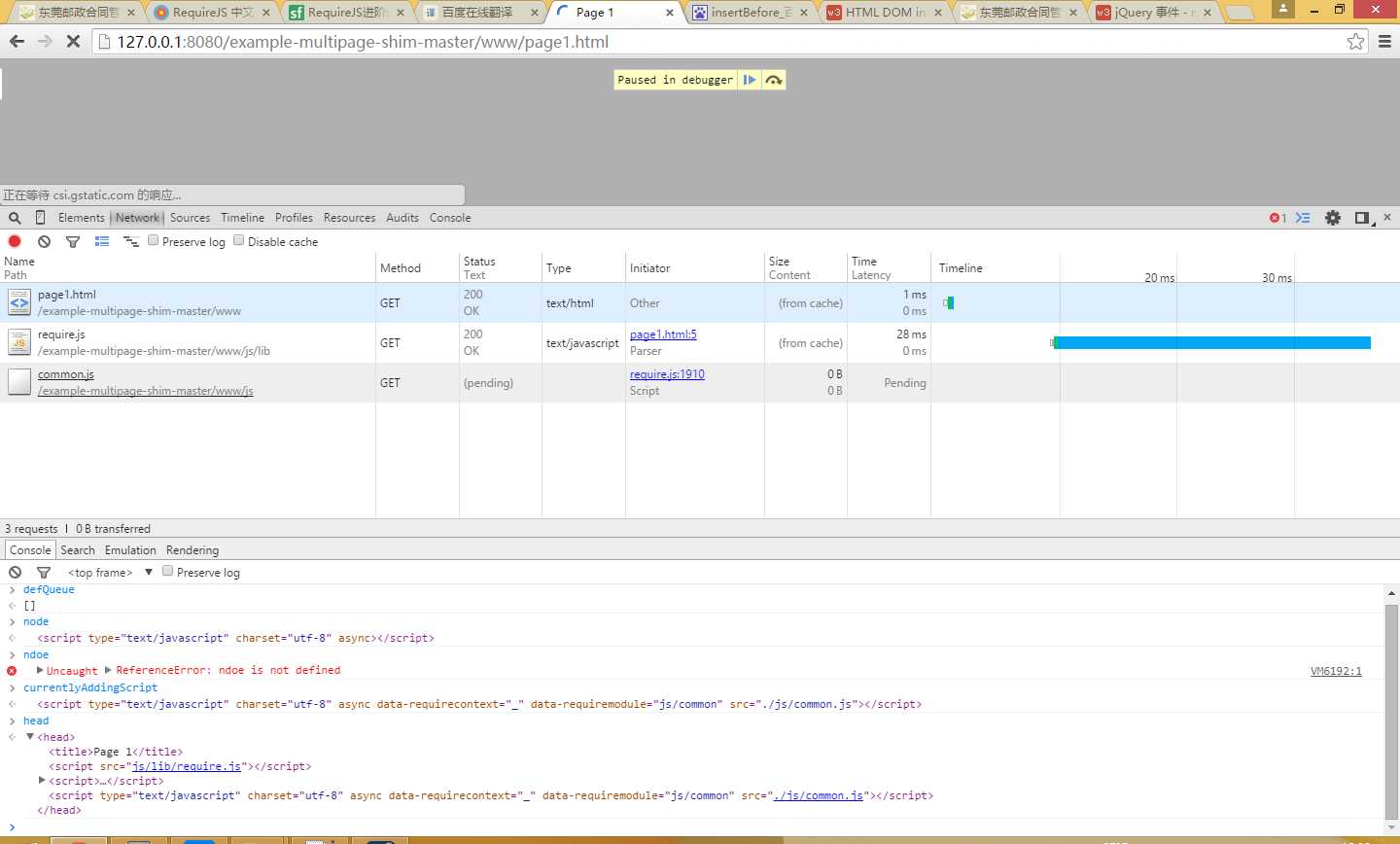Sort requests by the Size column

pos(806,267)
